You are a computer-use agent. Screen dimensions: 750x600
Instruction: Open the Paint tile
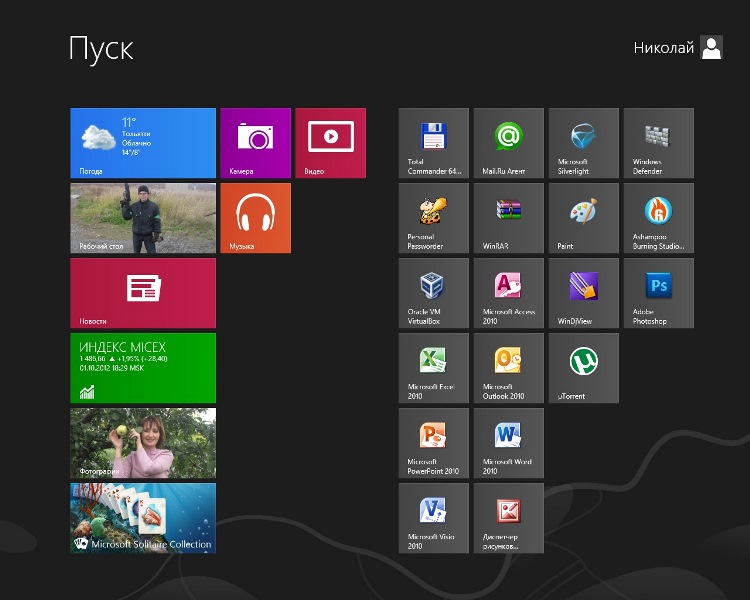pos(584,218)
